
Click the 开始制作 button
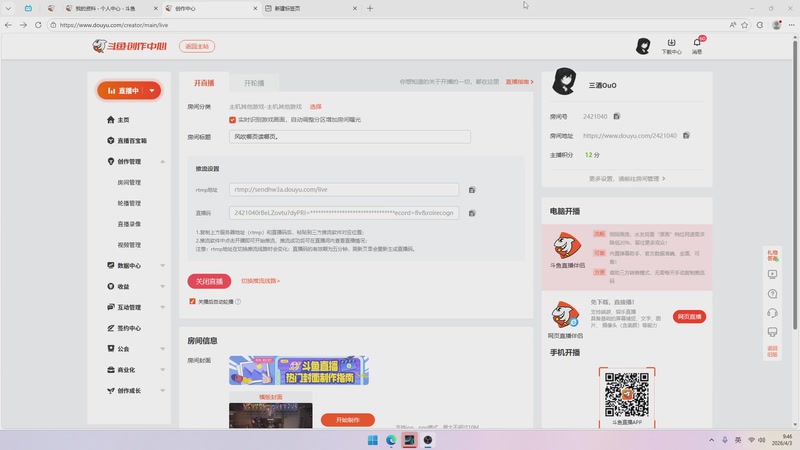[347, 420]
